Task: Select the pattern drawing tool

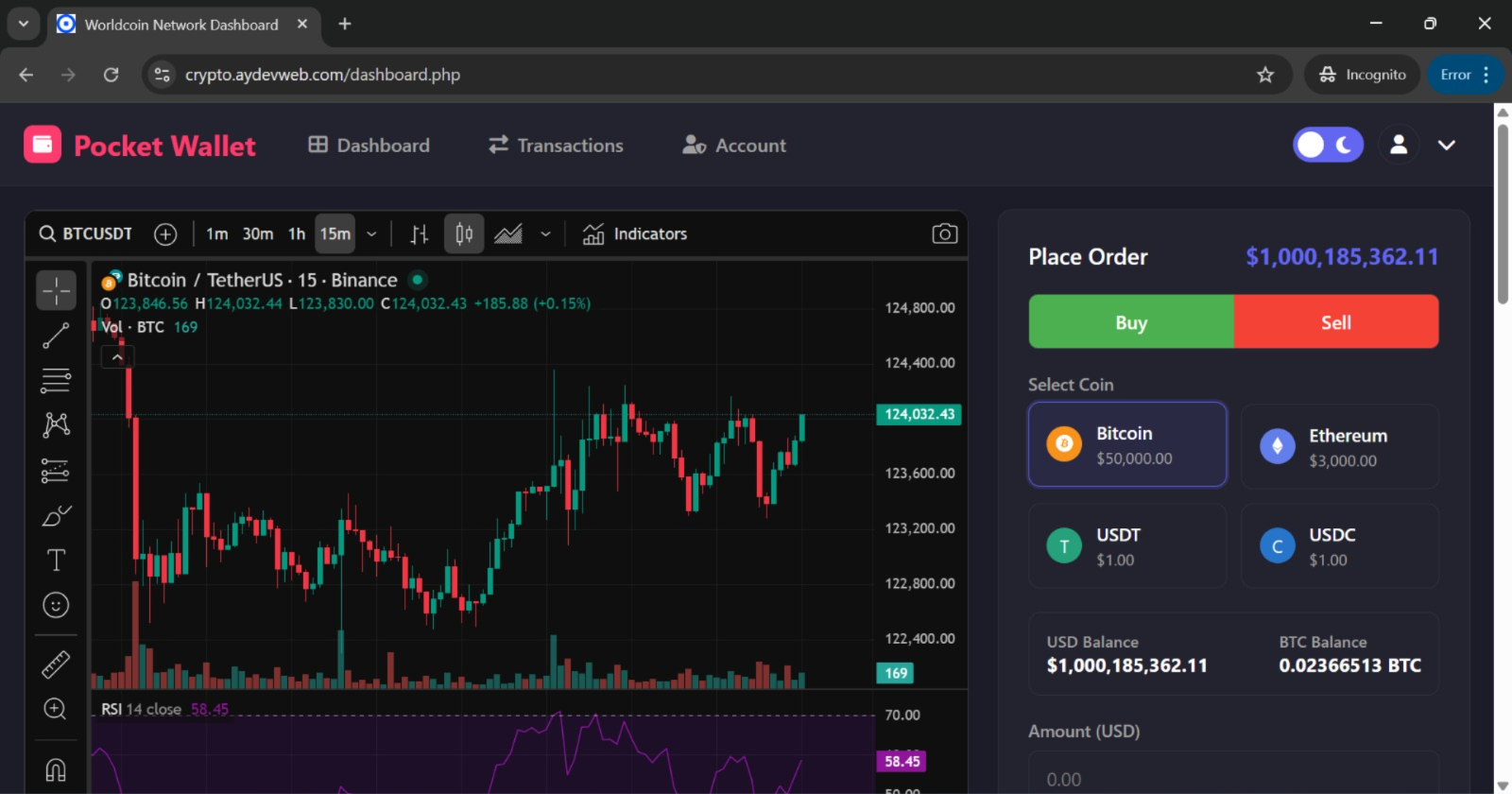Action: (x=56, y=424)
